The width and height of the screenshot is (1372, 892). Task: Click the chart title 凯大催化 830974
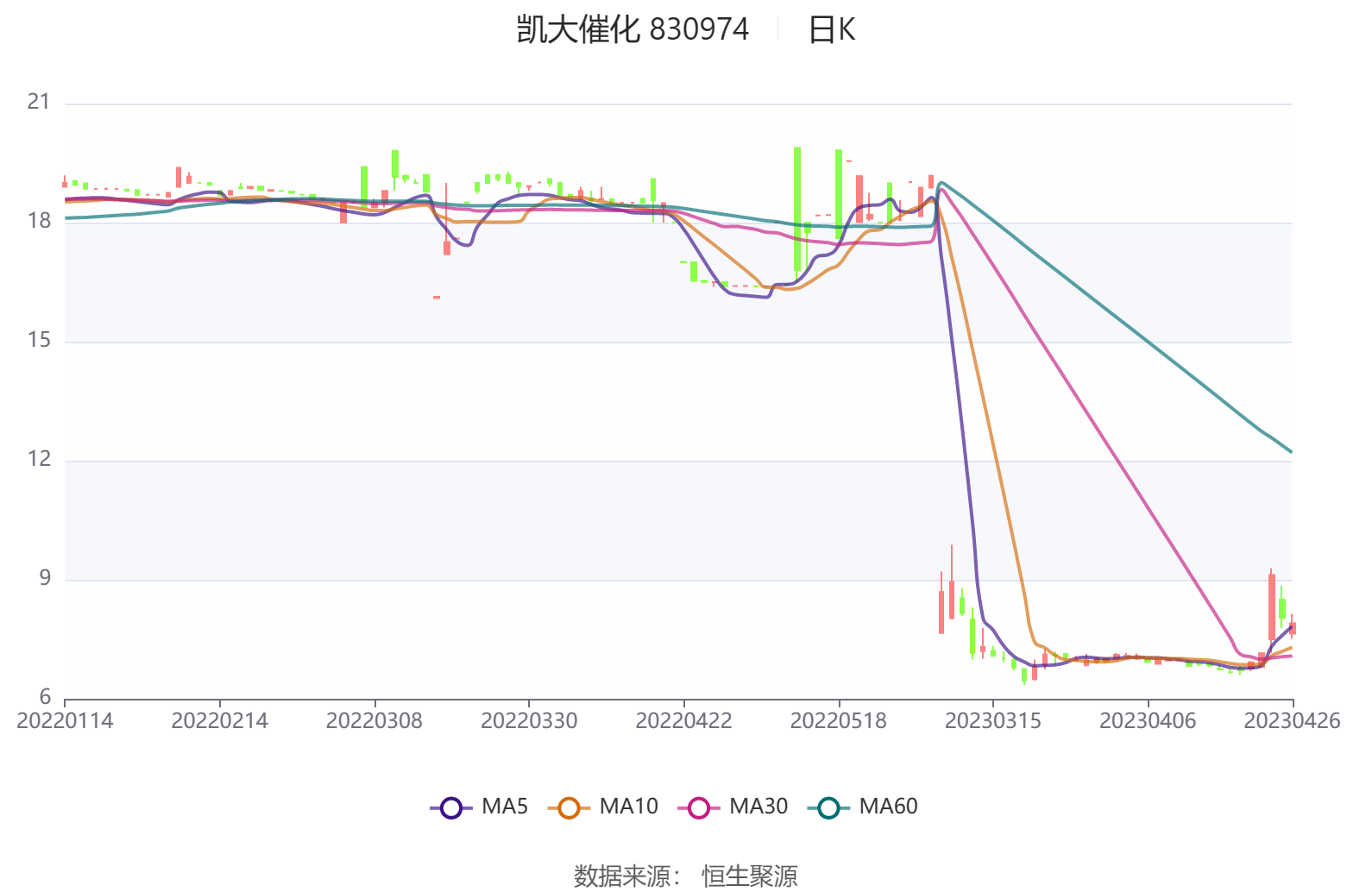click(633, 29)
